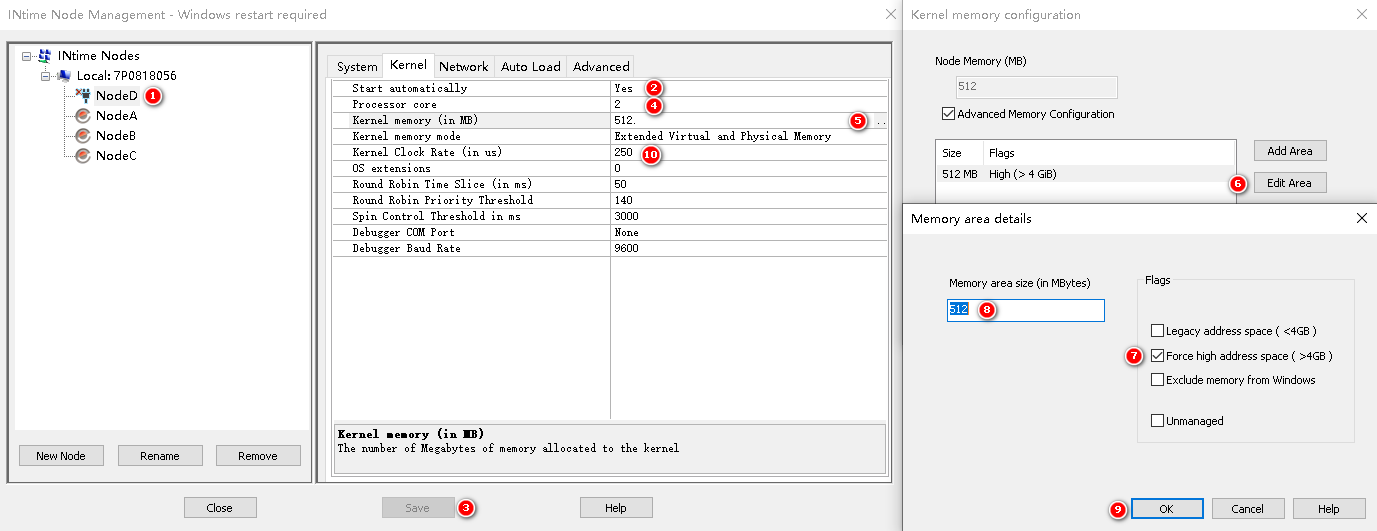Select NodeC in the node tree

coord(116,155)
